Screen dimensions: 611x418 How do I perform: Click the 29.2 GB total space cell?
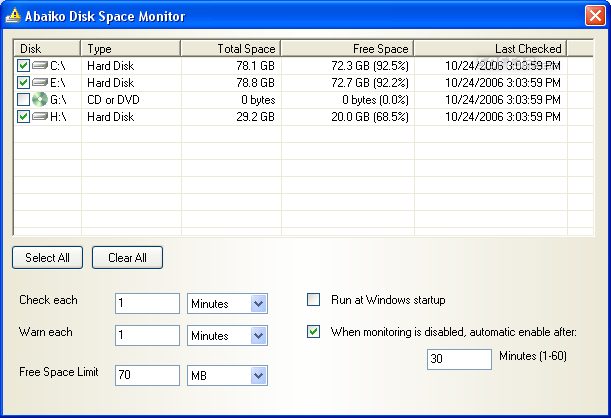pos(256,116)
